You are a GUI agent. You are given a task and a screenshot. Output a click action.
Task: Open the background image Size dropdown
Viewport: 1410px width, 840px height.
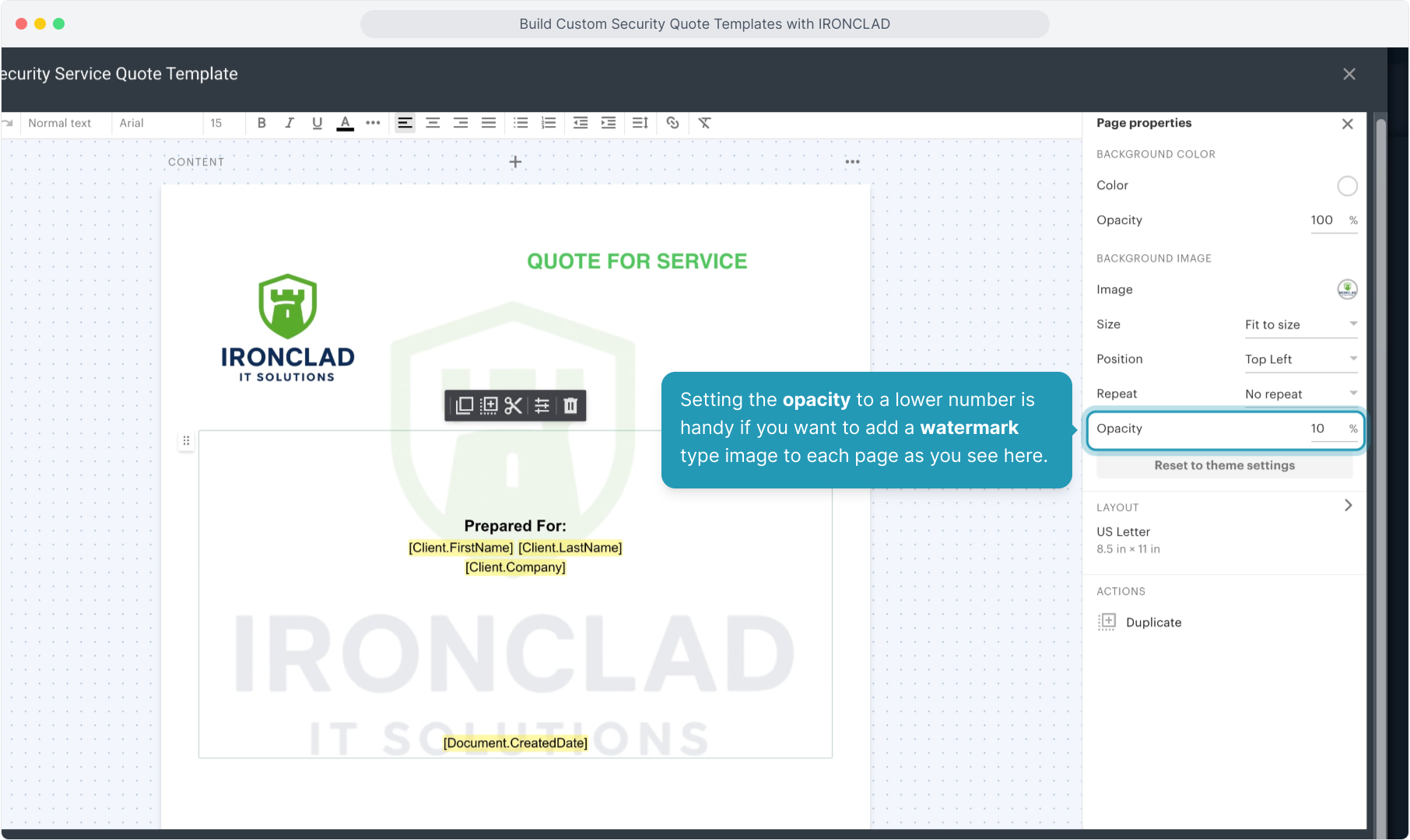coord(1300,324)
